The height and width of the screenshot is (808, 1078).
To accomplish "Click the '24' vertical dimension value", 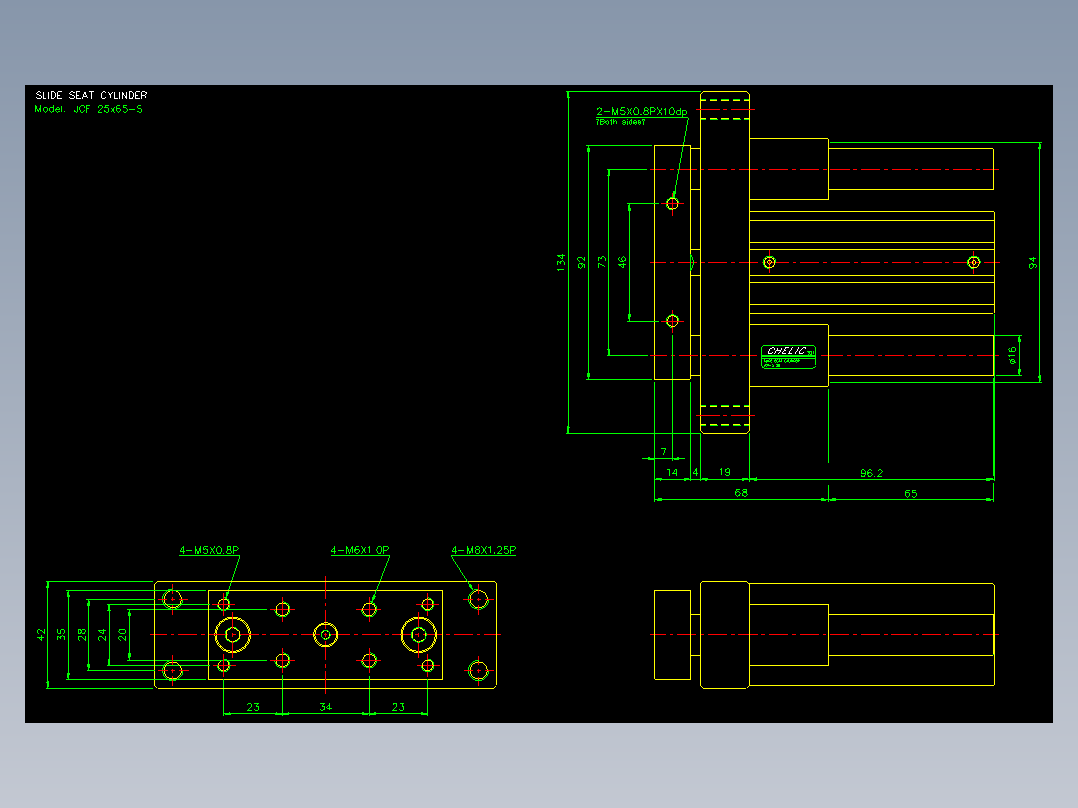I will pos(102,635).
